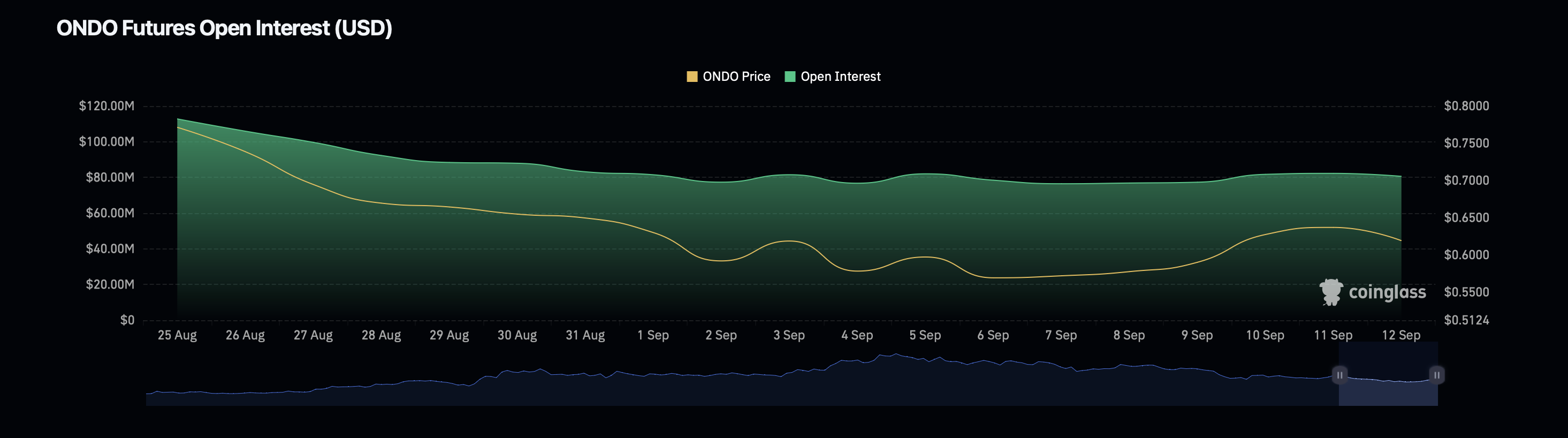Click the 29 Aug date label
The width and height of the screenshot is (1568, 438).
point(449,335)
